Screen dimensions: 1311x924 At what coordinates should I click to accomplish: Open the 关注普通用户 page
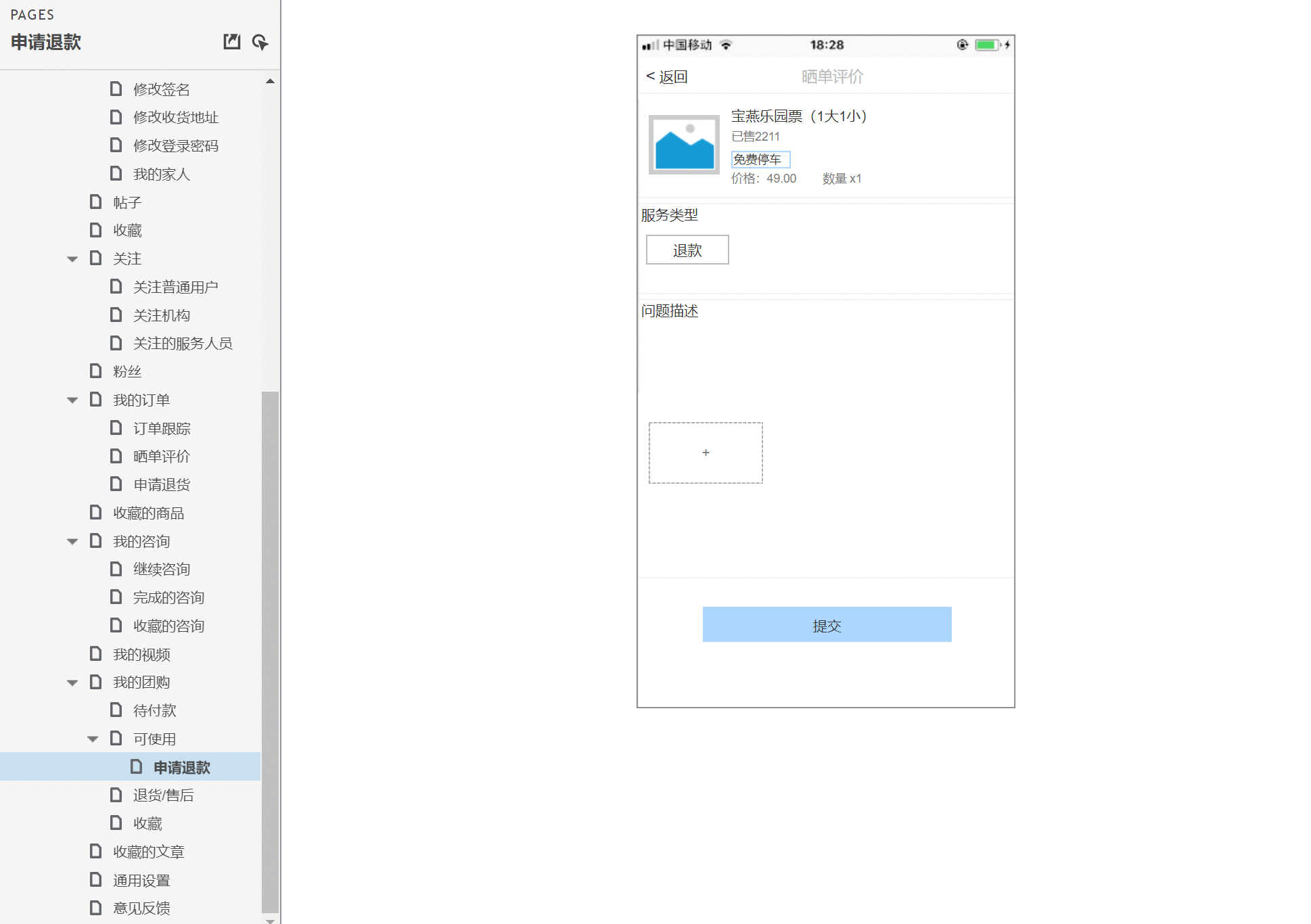[176, 287]
